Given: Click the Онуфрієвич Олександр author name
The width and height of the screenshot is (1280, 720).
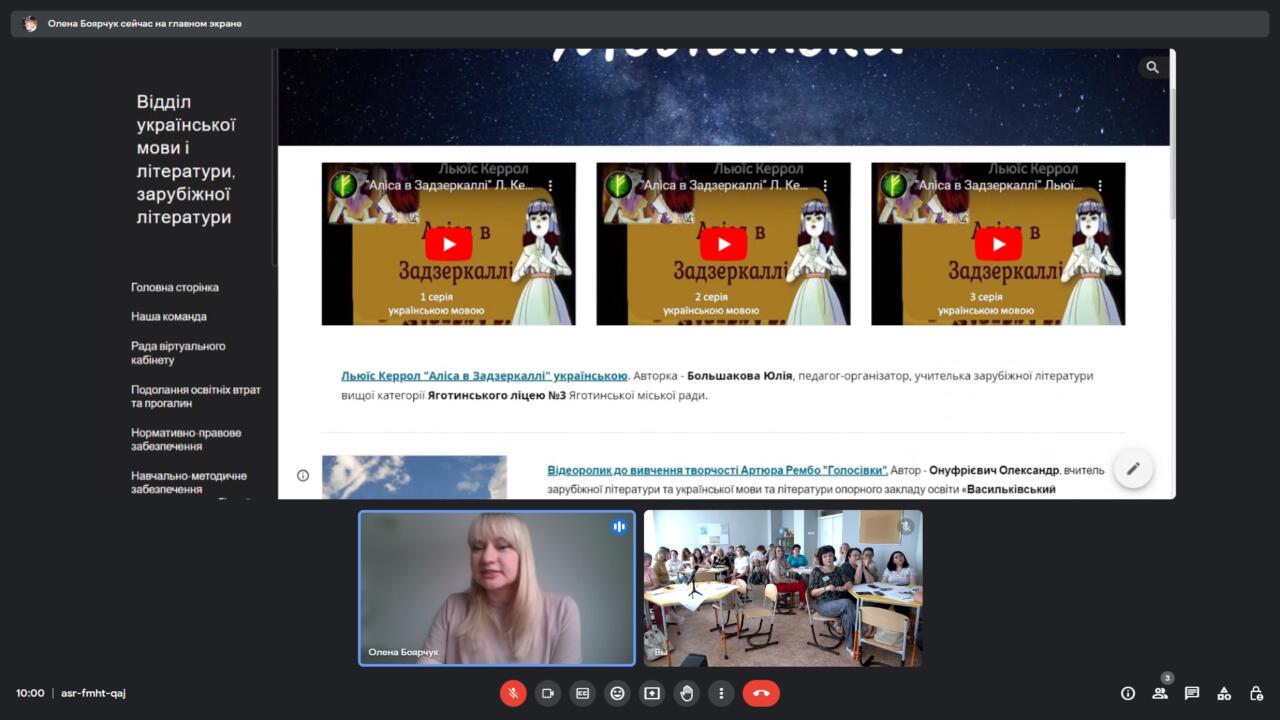Looking at the screenshot, I should pos(994,470).
